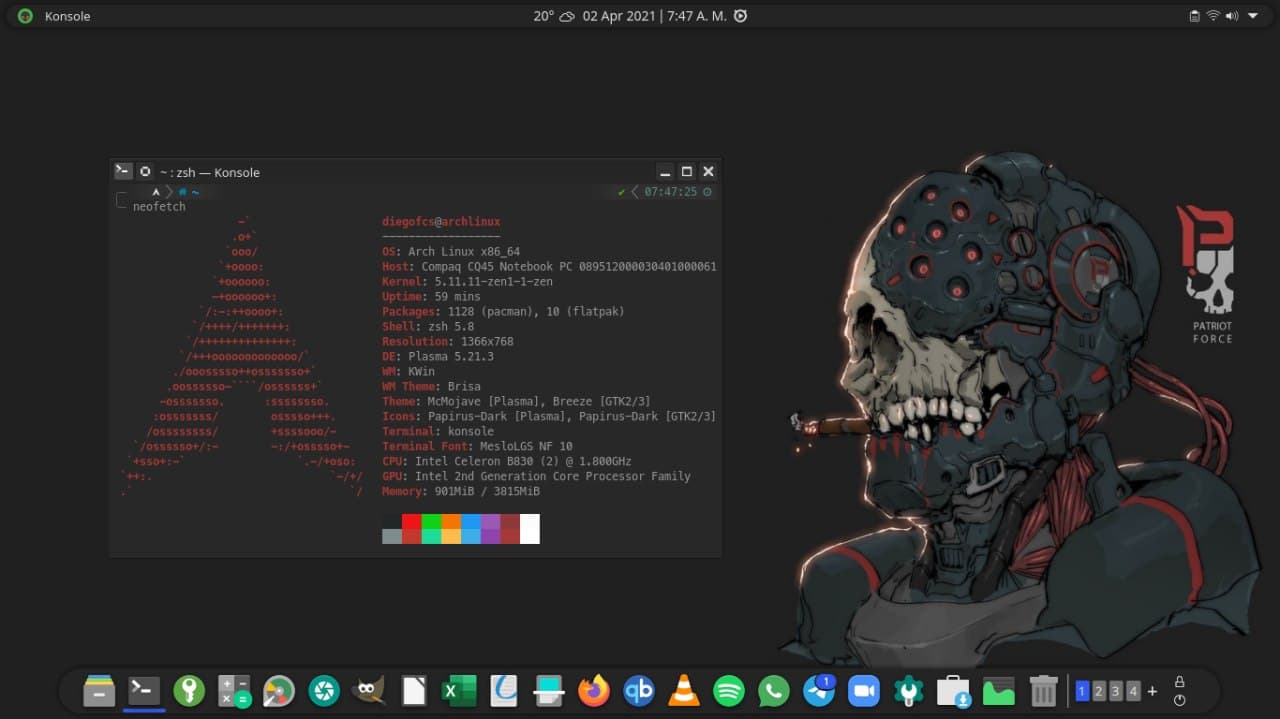Switch to virtual desktop 3
The image size is (1280, 719).
pos(1116,691)
